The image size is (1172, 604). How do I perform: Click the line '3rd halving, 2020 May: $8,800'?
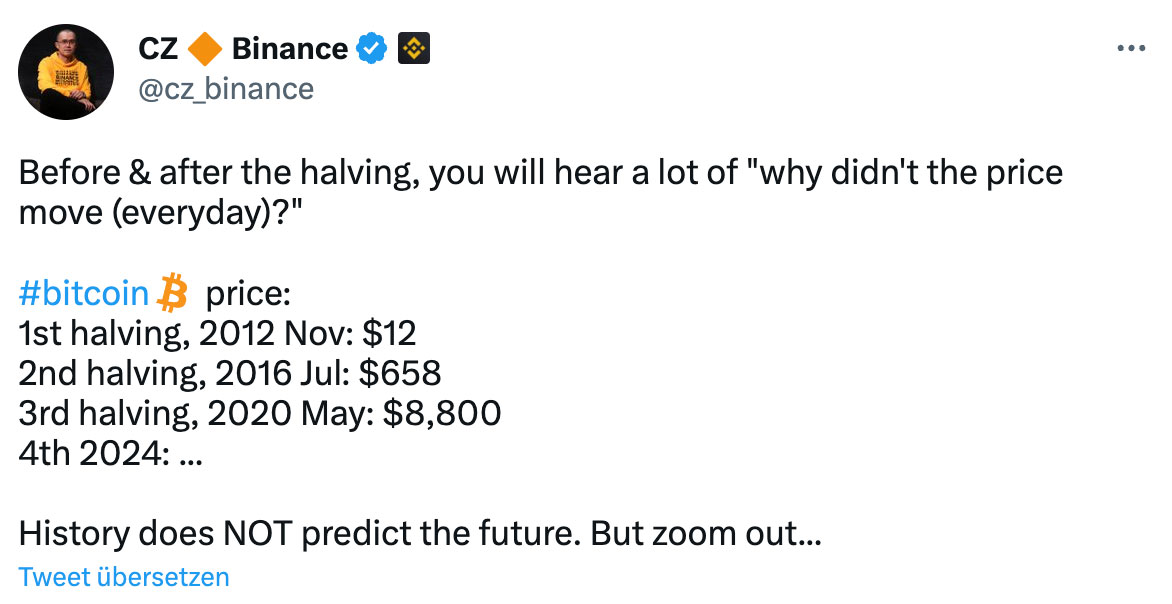pyautogui.click(x=259, y=413)
